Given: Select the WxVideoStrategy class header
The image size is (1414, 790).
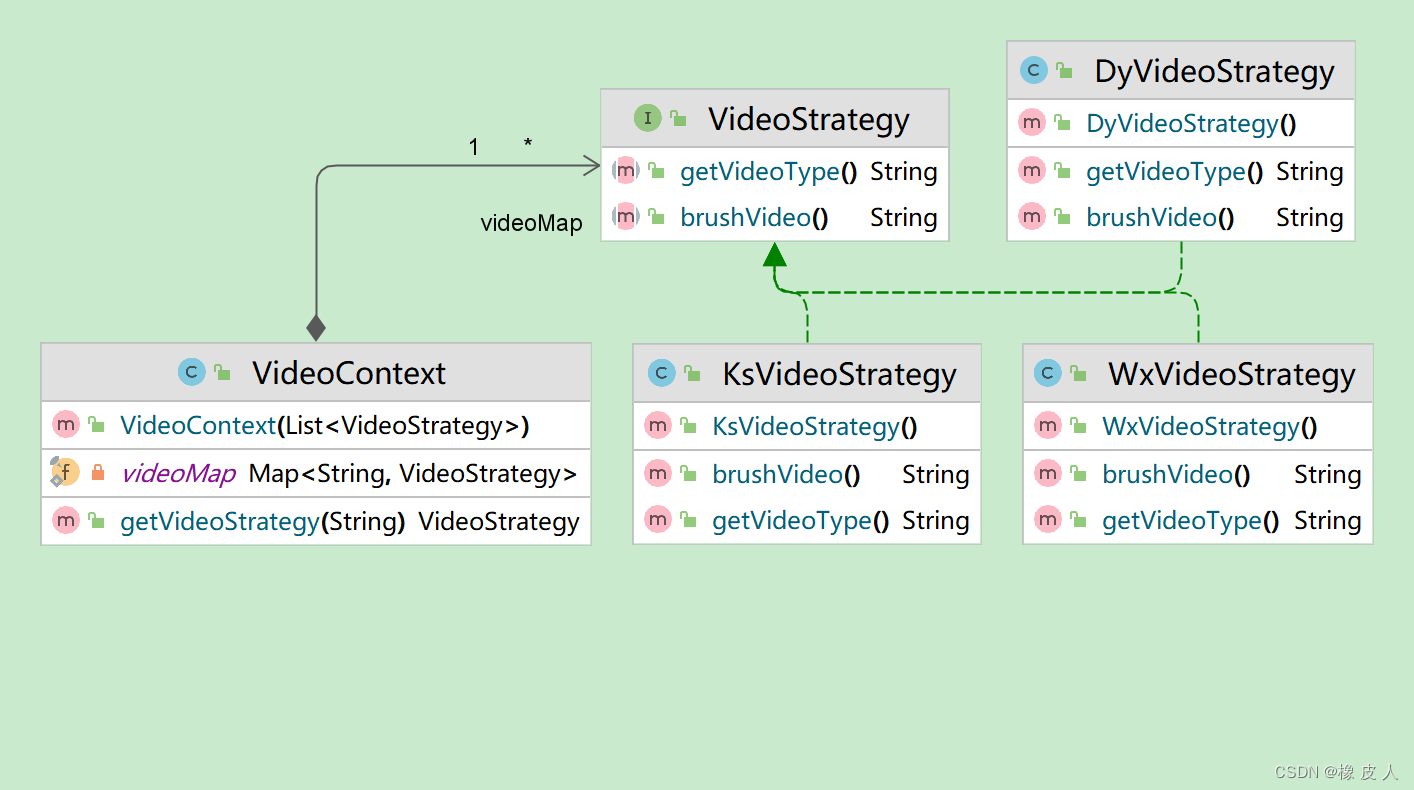Looking at the screenshot, I should coord(1198,374).
